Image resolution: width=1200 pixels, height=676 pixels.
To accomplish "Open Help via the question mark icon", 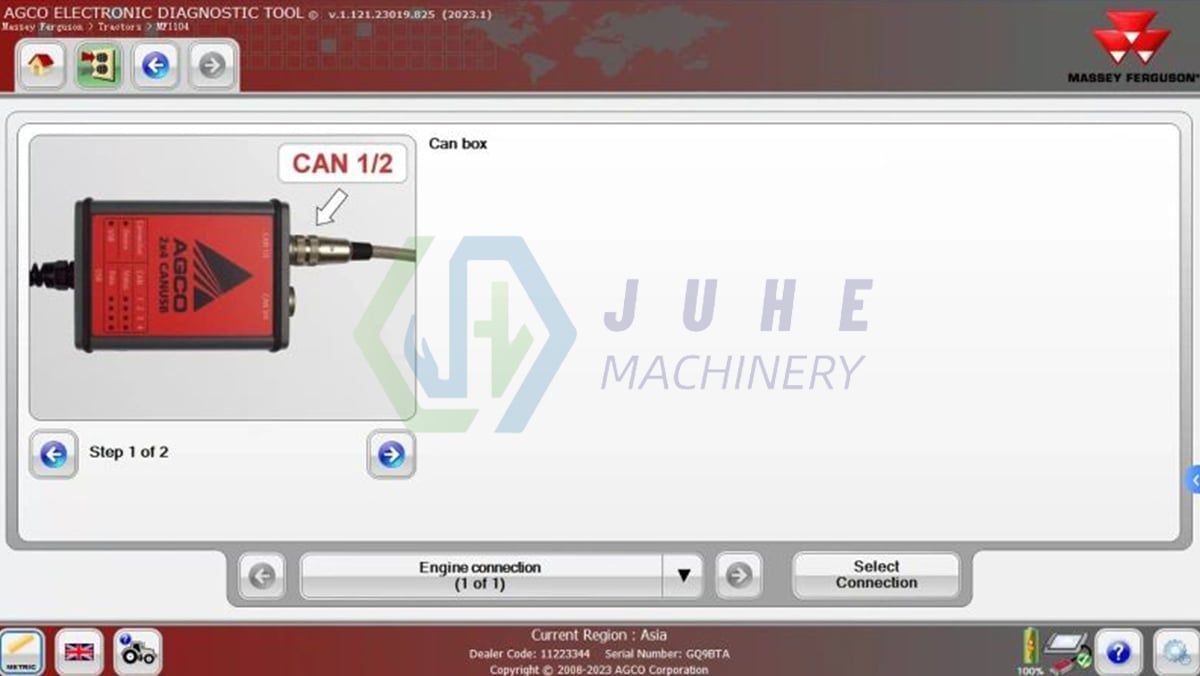I will [1117, 652].
